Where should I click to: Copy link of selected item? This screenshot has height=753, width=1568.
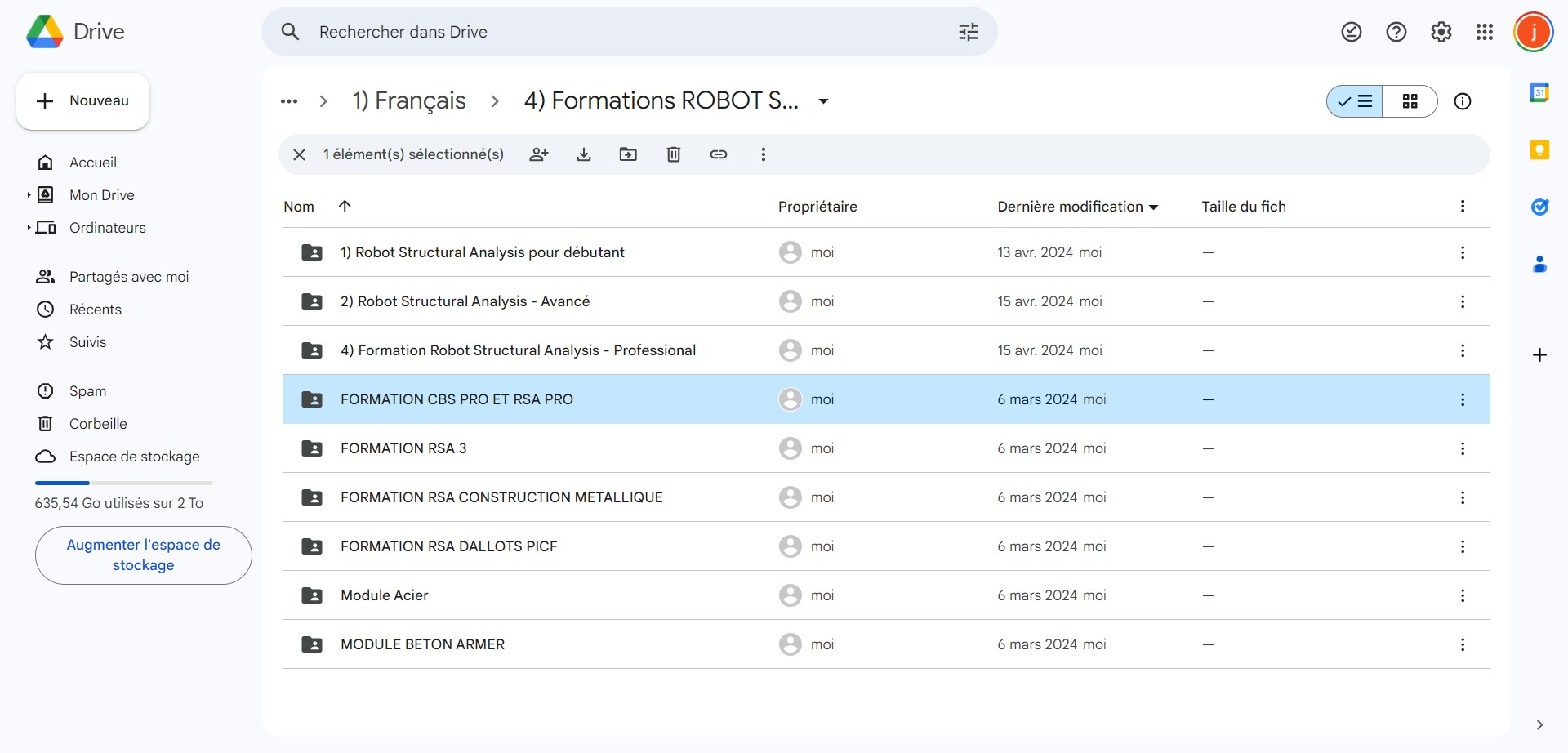point(719,154)
